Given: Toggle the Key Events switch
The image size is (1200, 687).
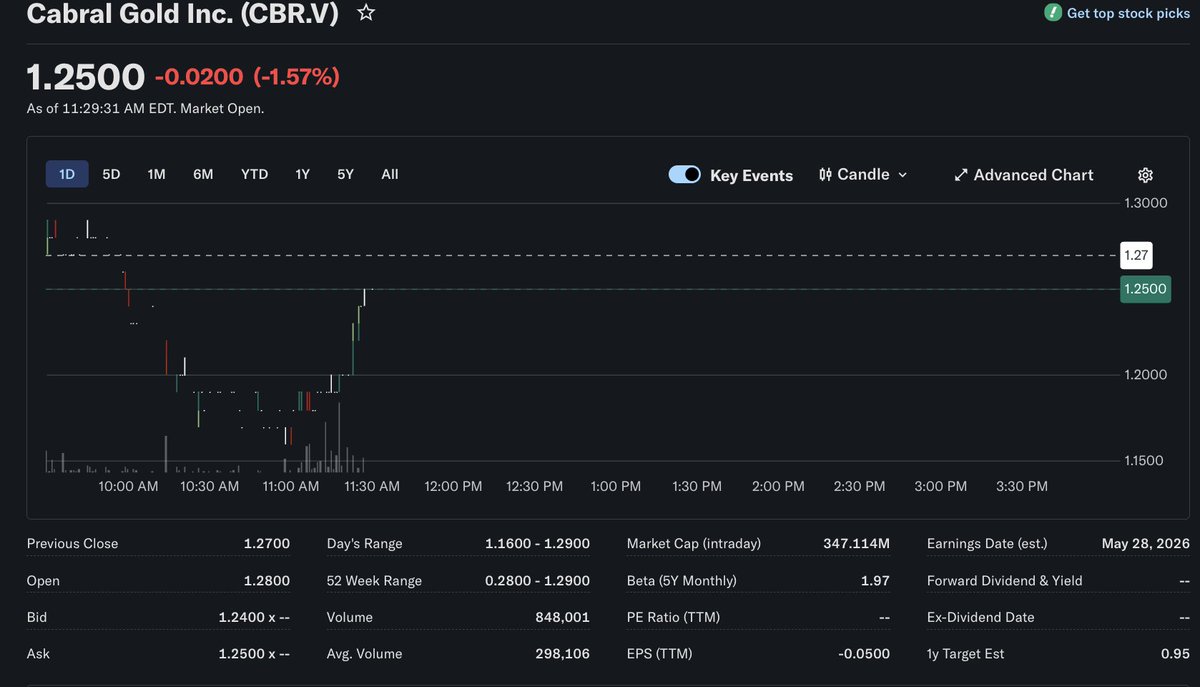Looking at the screenshot, I should pyautogui.click(x=684, y=175).
